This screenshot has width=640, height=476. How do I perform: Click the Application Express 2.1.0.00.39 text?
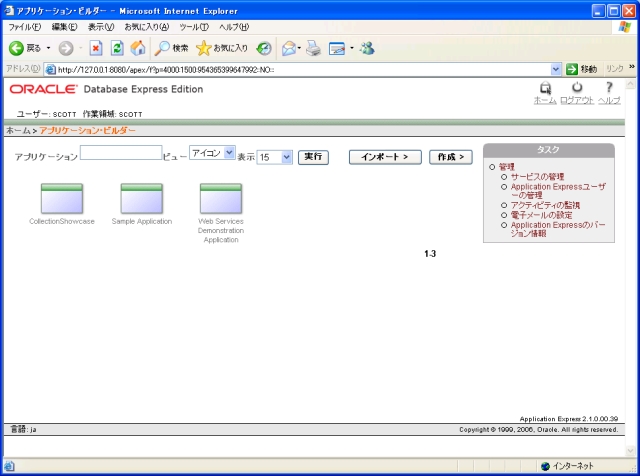569,419
